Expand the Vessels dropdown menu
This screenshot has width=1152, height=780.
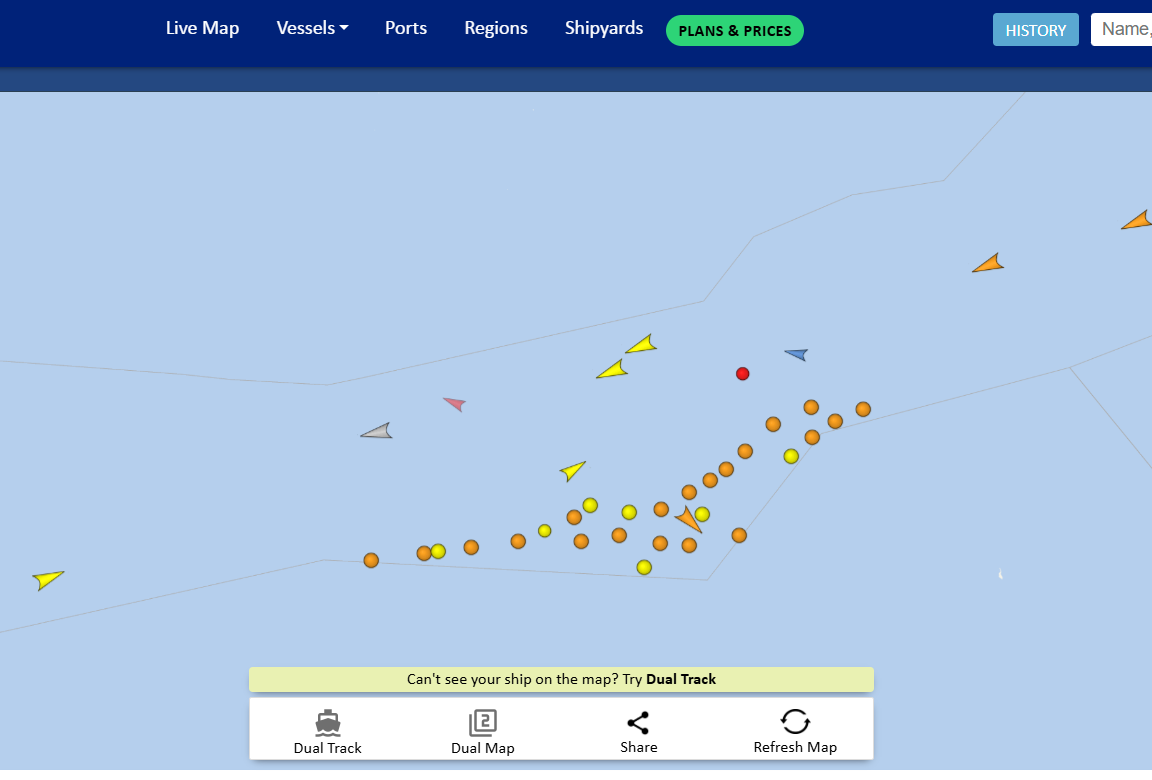[x=312, y=28]
